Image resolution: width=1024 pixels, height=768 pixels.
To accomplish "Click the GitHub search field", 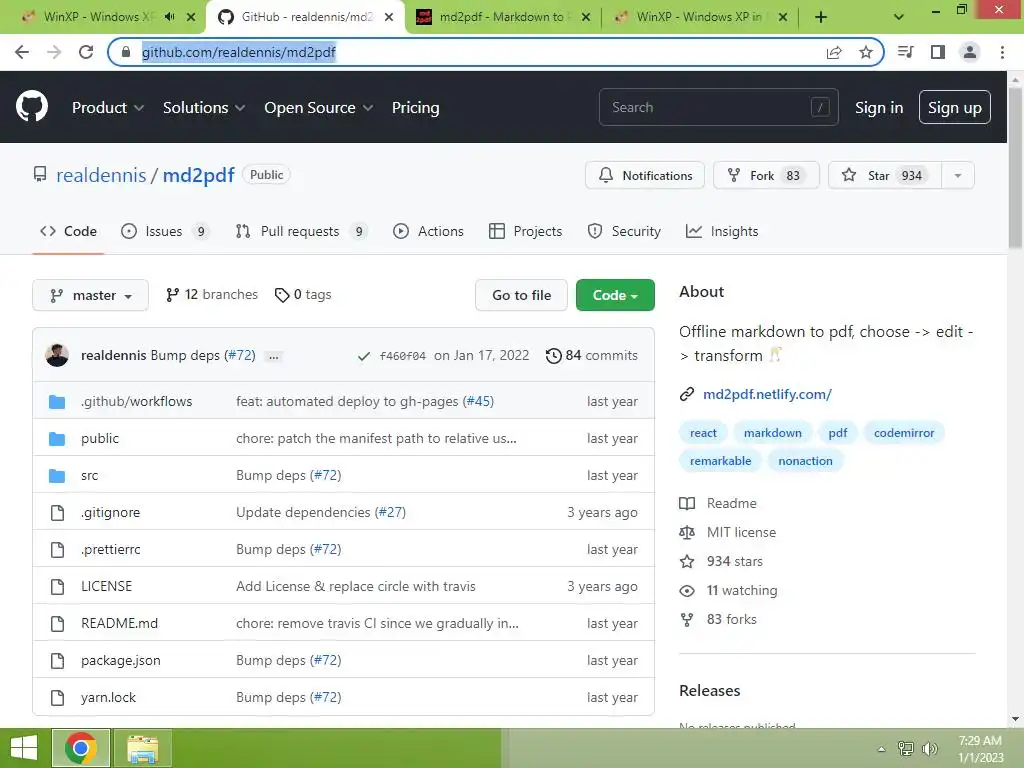I will [718, 107].
